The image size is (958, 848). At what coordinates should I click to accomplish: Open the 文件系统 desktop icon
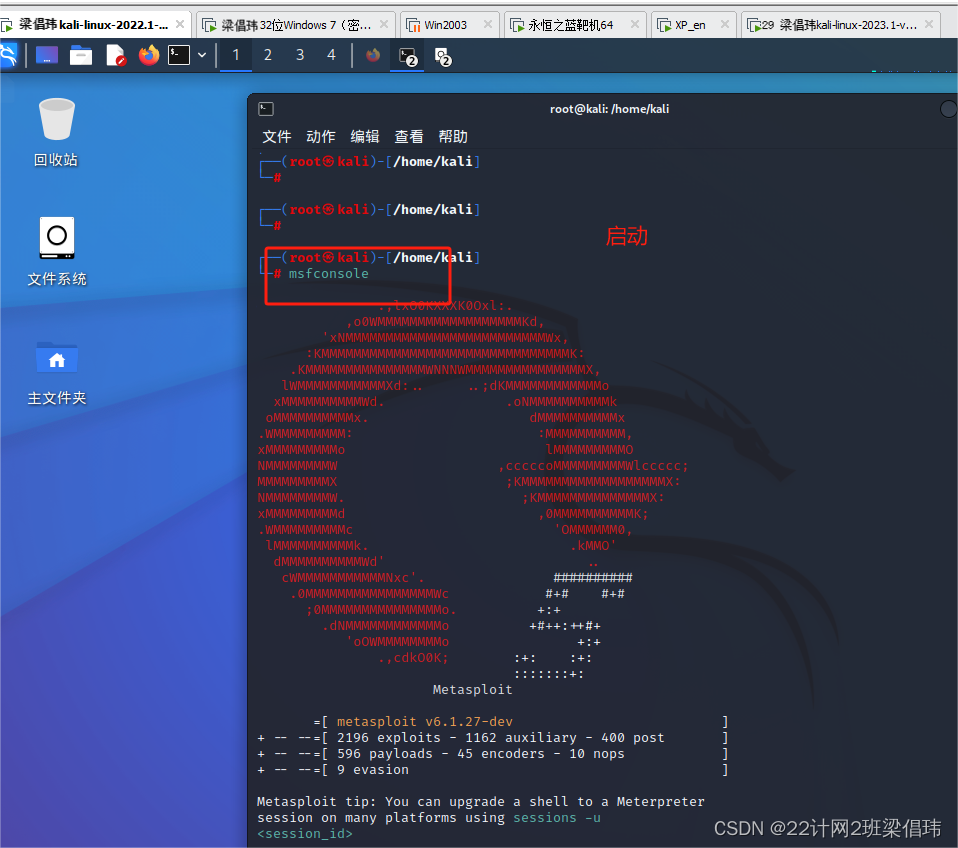57,251
